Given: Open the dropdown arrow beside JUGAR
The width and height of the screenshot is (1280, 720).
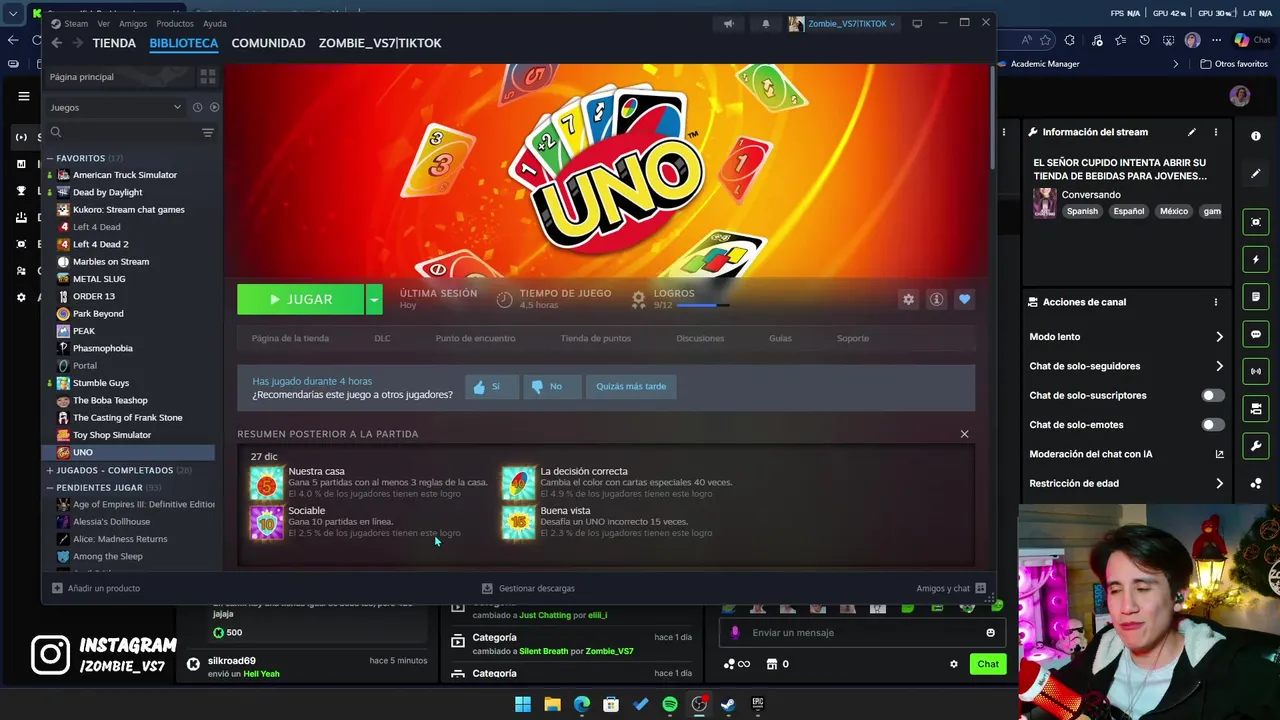Looking at the screenshot, I should (374, 299).
